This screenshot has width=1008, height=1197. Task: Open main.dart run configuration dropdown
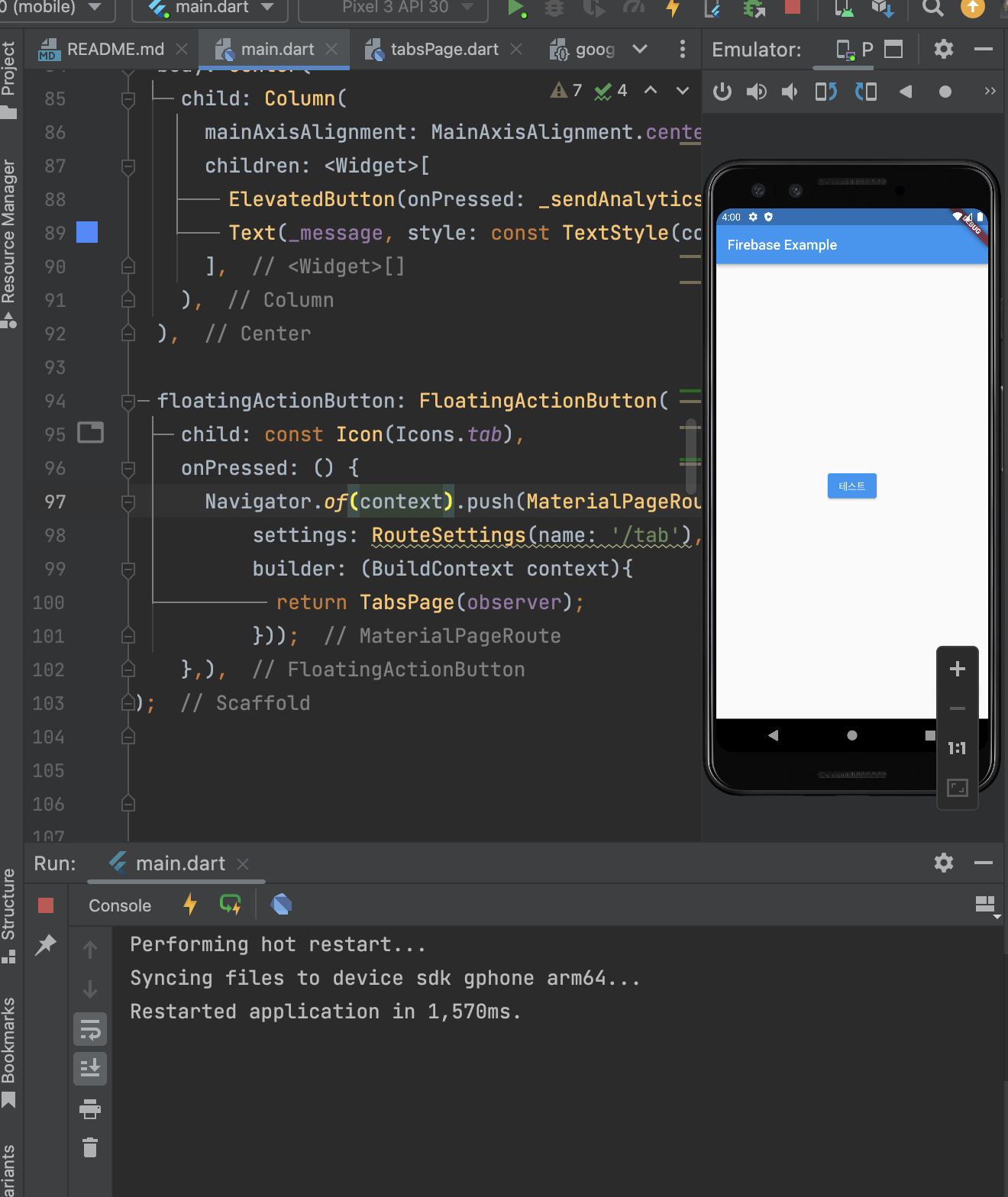click(x=211, y=8)
